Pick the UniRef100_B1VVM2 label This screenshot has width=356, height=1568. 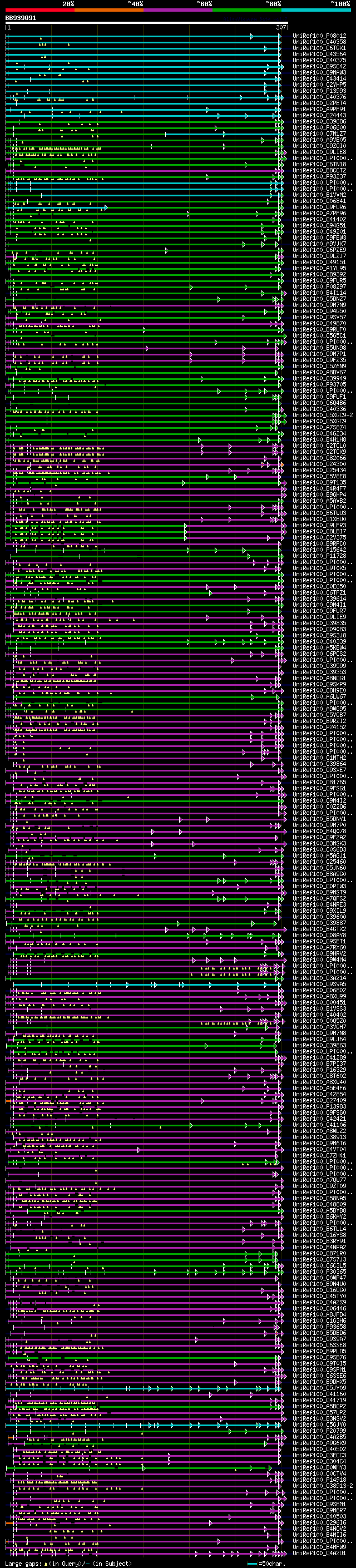point(319,195)
